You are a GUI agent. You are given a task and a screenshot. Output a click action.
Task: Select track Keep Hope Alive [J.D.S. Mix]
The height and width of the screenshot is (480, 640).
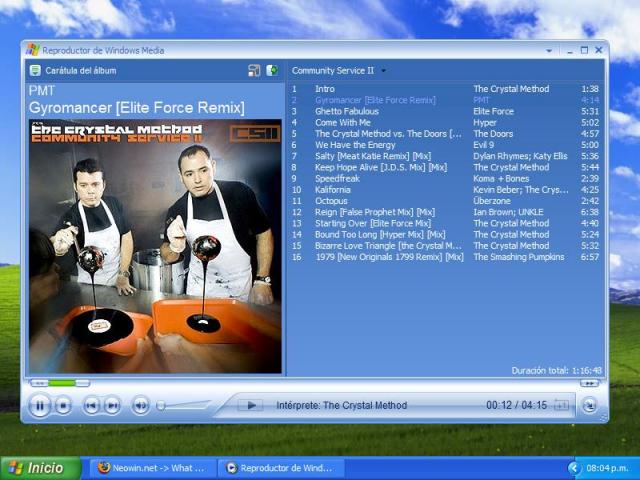tap(445, 167)
